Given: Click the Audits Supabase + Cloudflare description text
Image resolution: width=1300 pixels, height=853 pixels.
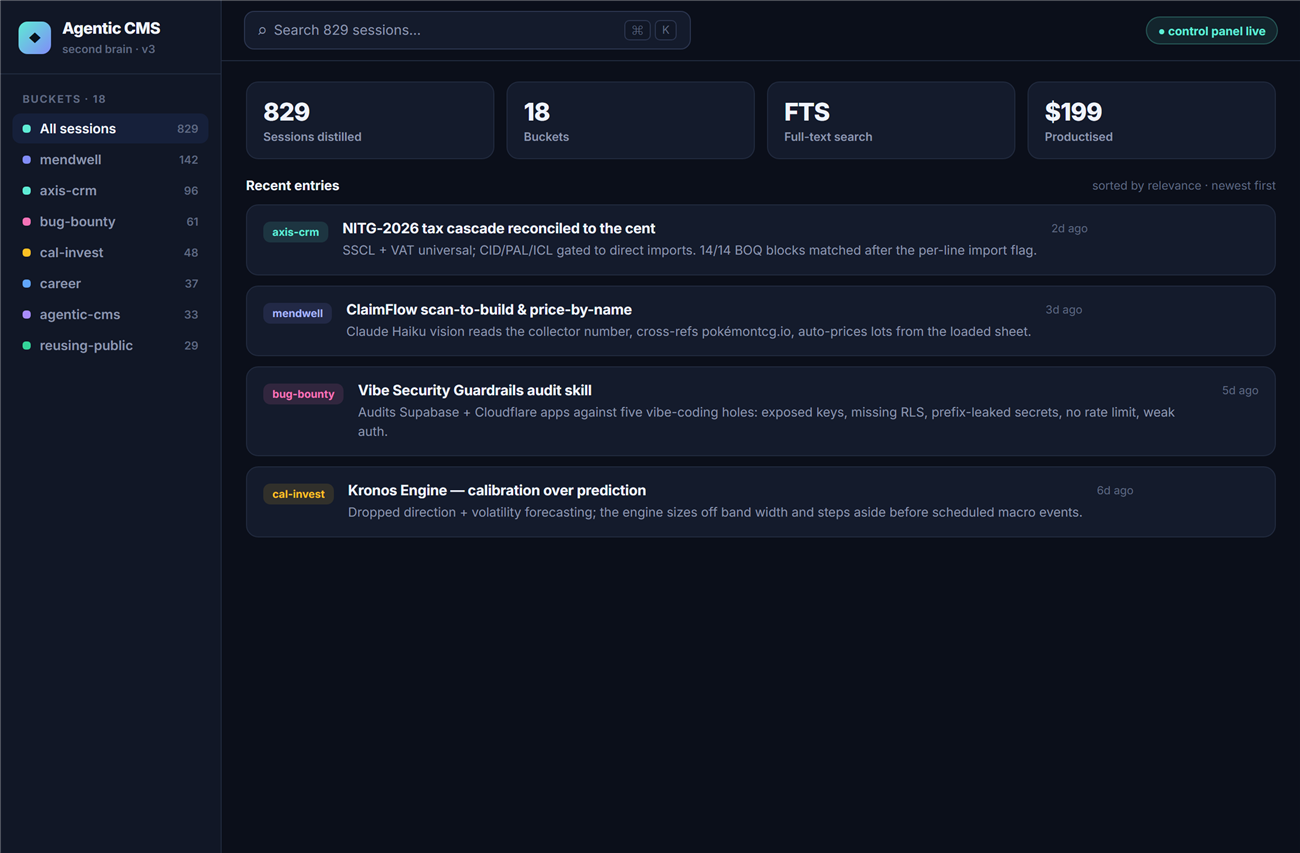Looking at the screenshot, I should point(766,422).
